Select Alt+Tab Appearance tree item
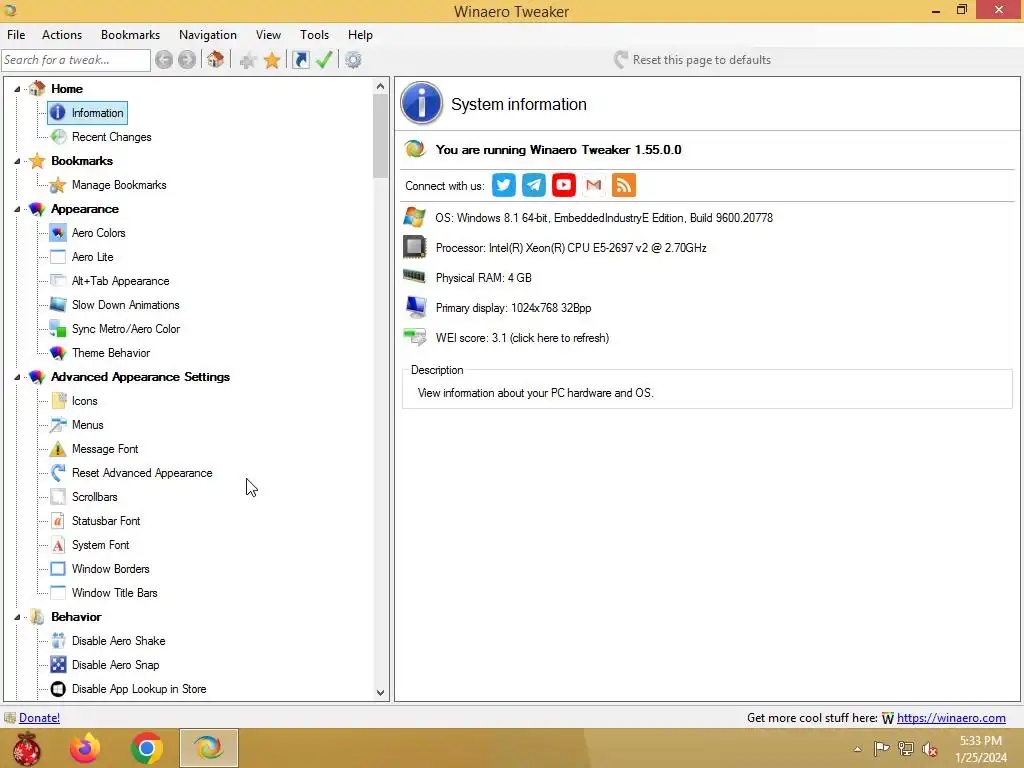 pos(121,281)
